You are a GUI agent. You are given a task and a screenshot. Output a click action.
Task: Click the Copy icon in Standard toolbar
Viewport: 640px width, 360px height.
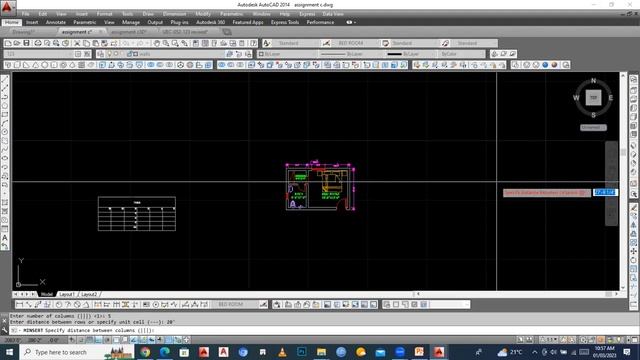pos(86,43)
